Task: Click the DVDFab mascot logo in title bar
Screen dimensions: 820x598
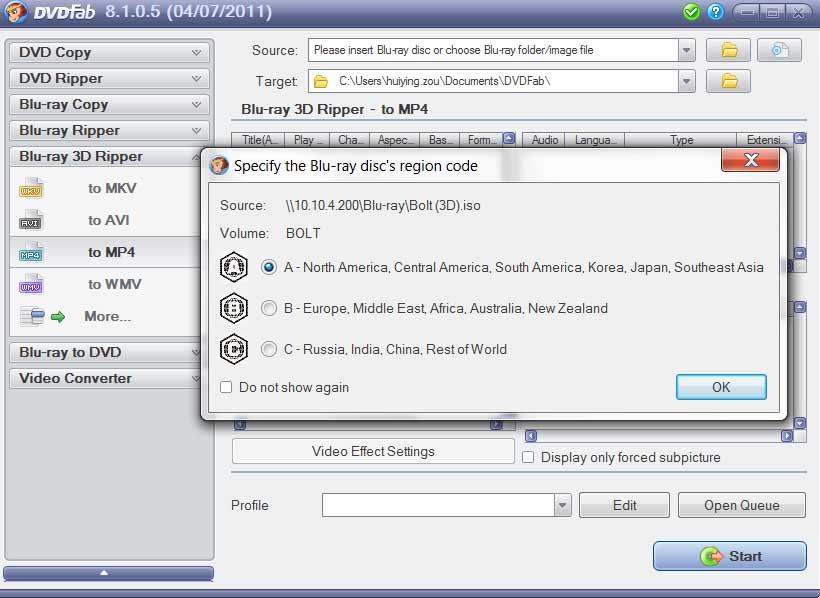Action: point(15,12)
